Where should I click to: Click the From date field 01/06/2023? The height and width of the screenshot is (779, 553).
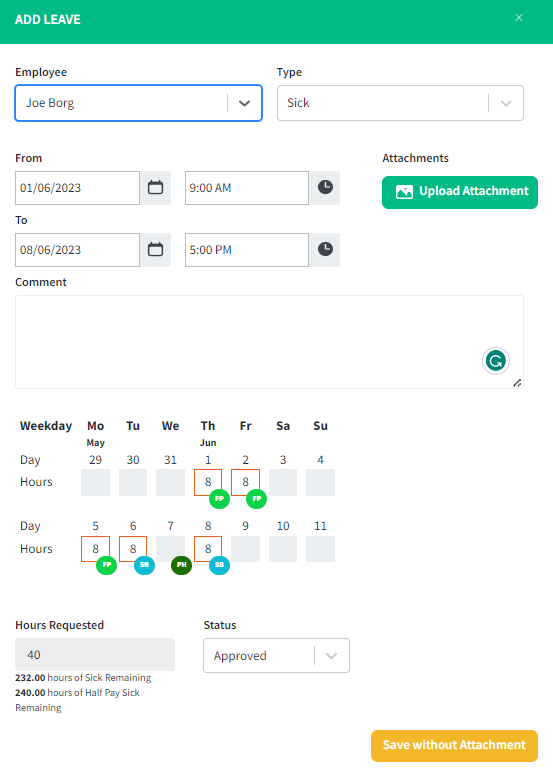[x=78, y=188]
